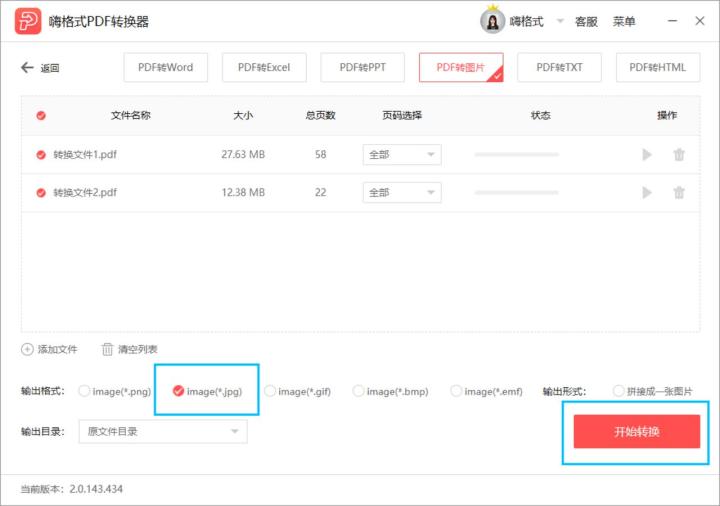Click the 12.38 MB size cell
This screenshot has width=720, height=506.
[243, 192]
